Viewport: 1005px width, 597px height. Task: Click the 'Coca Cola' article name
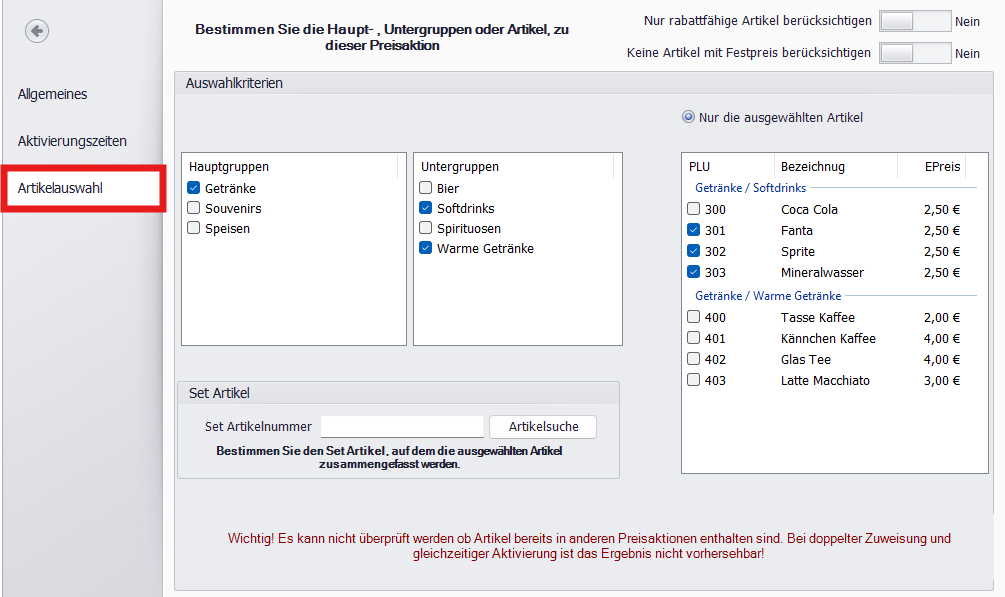coord(809,210)
